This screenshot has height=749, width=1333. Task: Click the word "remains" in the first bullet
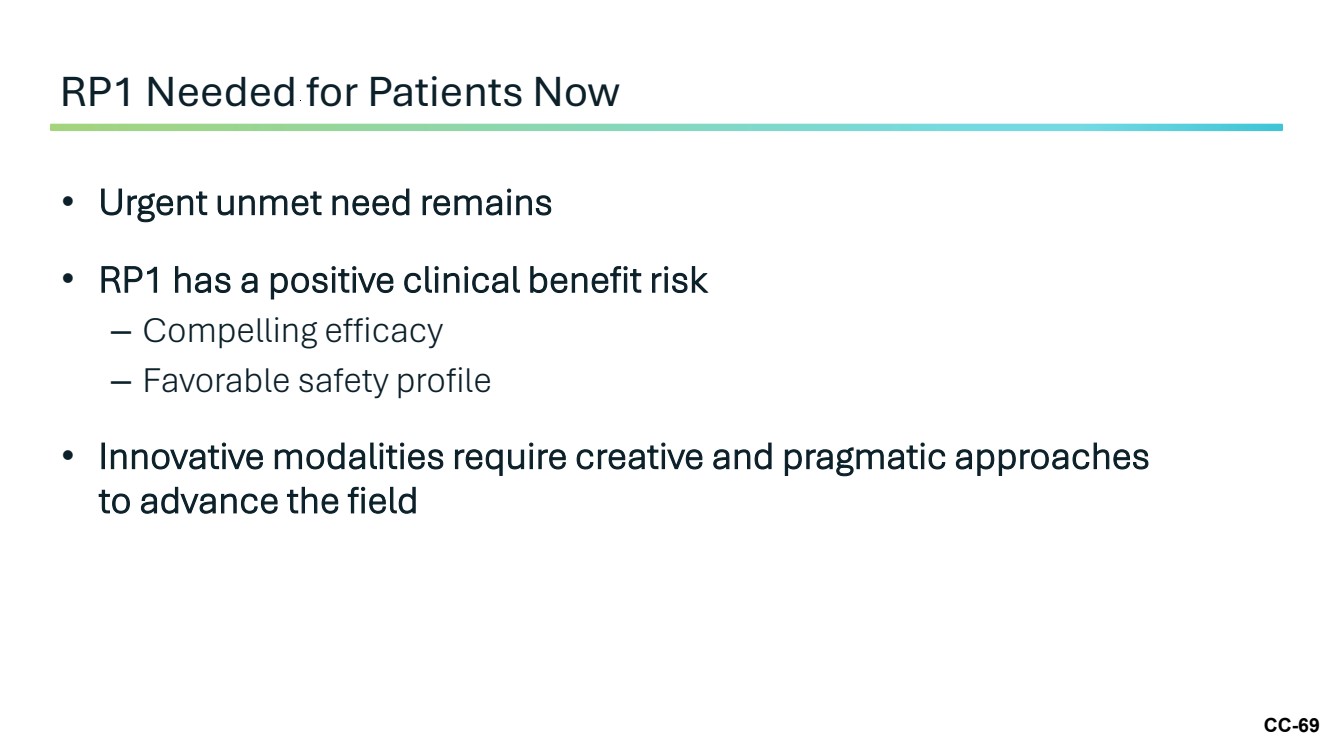(486, 204)
